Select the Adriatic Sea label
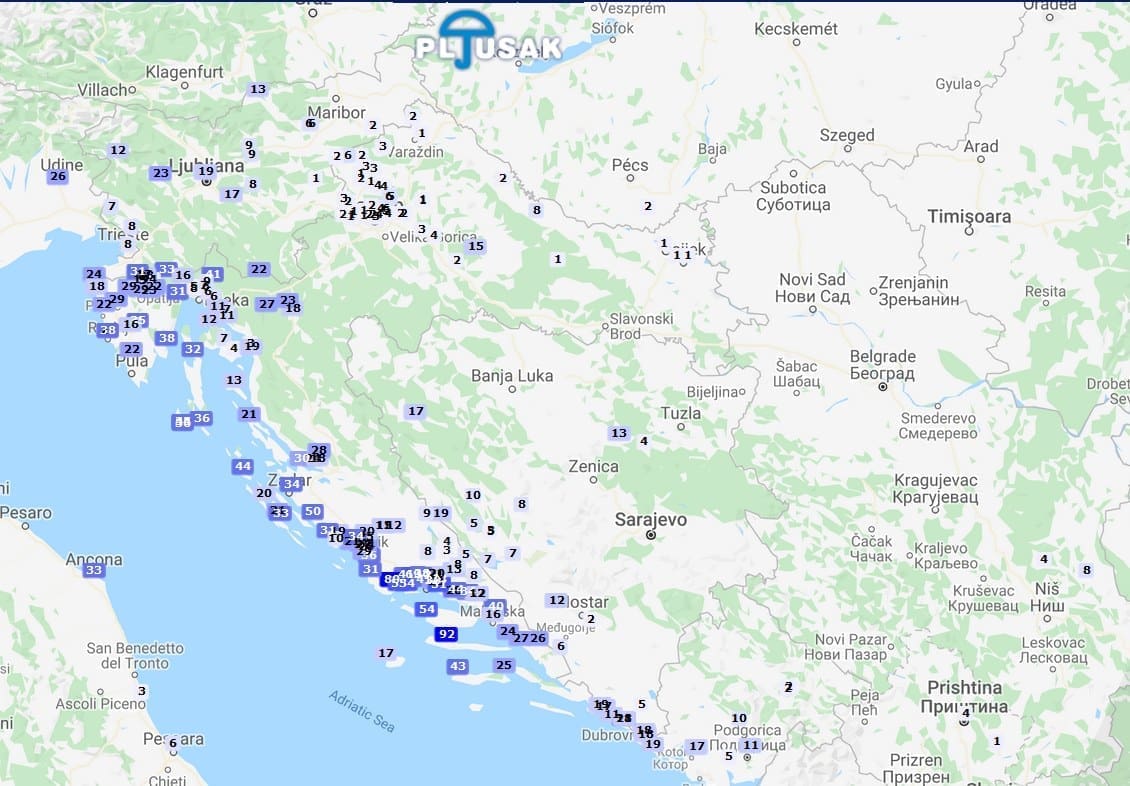The width and height of the screenshot is (1130, 786). click(x=362, y=711)
